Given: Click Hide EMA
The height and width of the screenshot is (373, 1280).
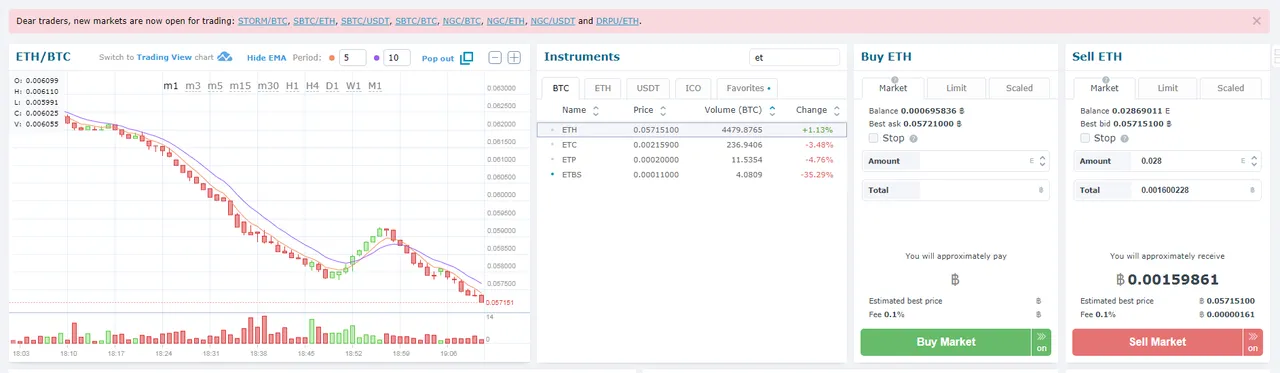Looking at the screenshot, I should [x=266, y=58].
